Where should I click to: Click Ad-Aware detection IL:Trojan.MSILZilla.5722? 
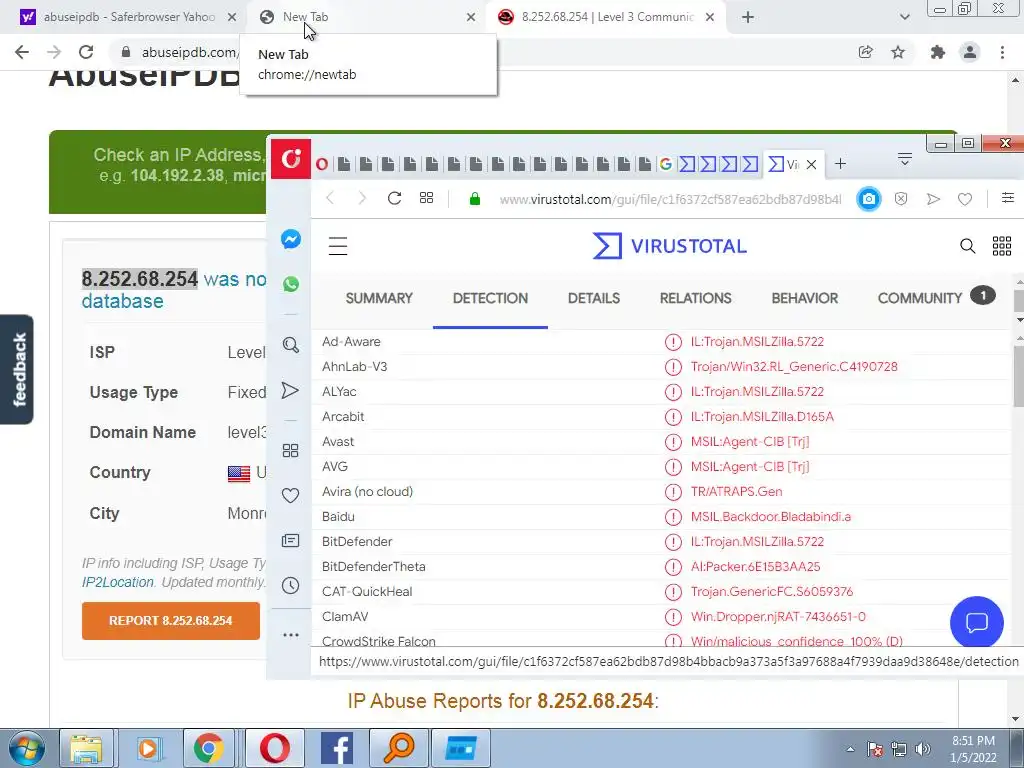click(x=757, y=342)
